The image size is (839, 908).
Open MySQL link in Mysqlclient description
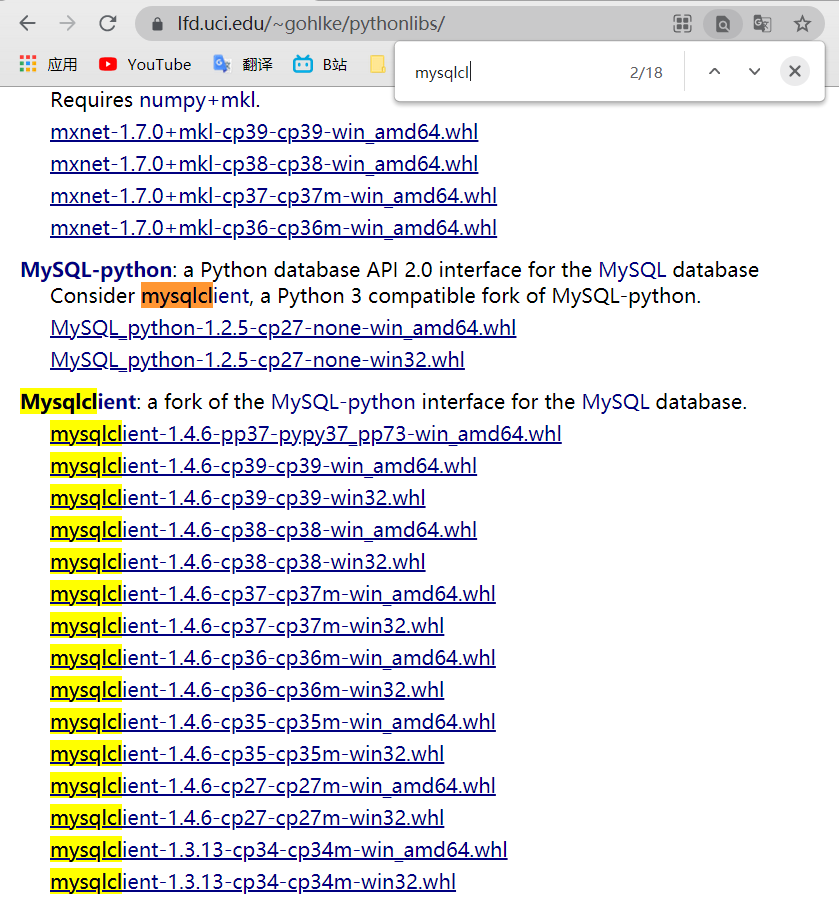[615, 402]
